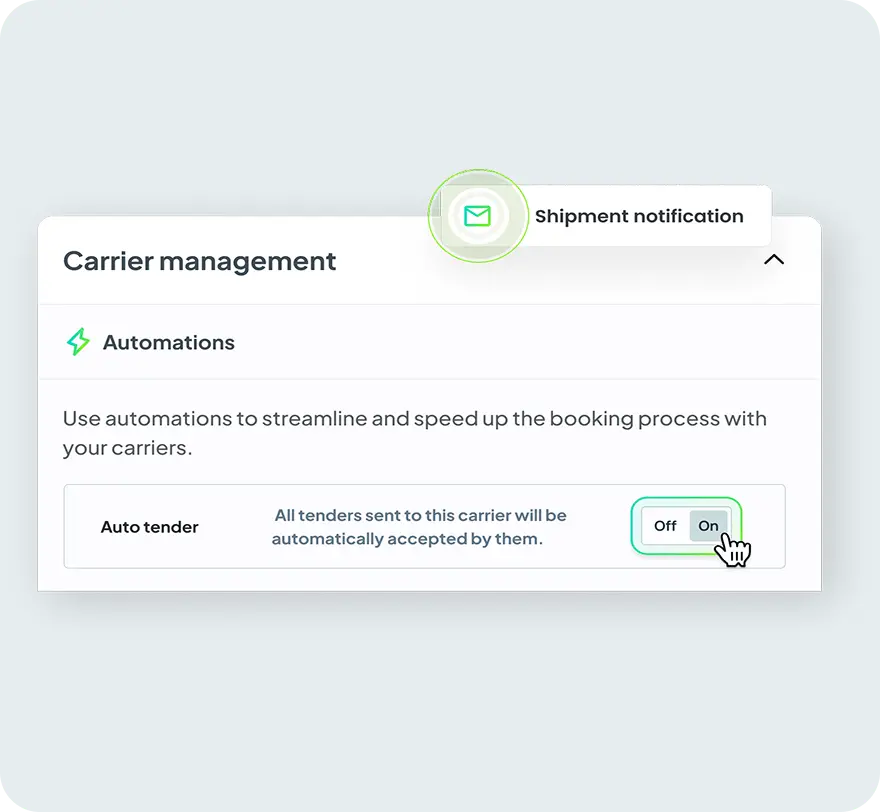The image size is (880, 812).
Task: Collapse the Carrier management panel chevron
Action: [773, 260]
